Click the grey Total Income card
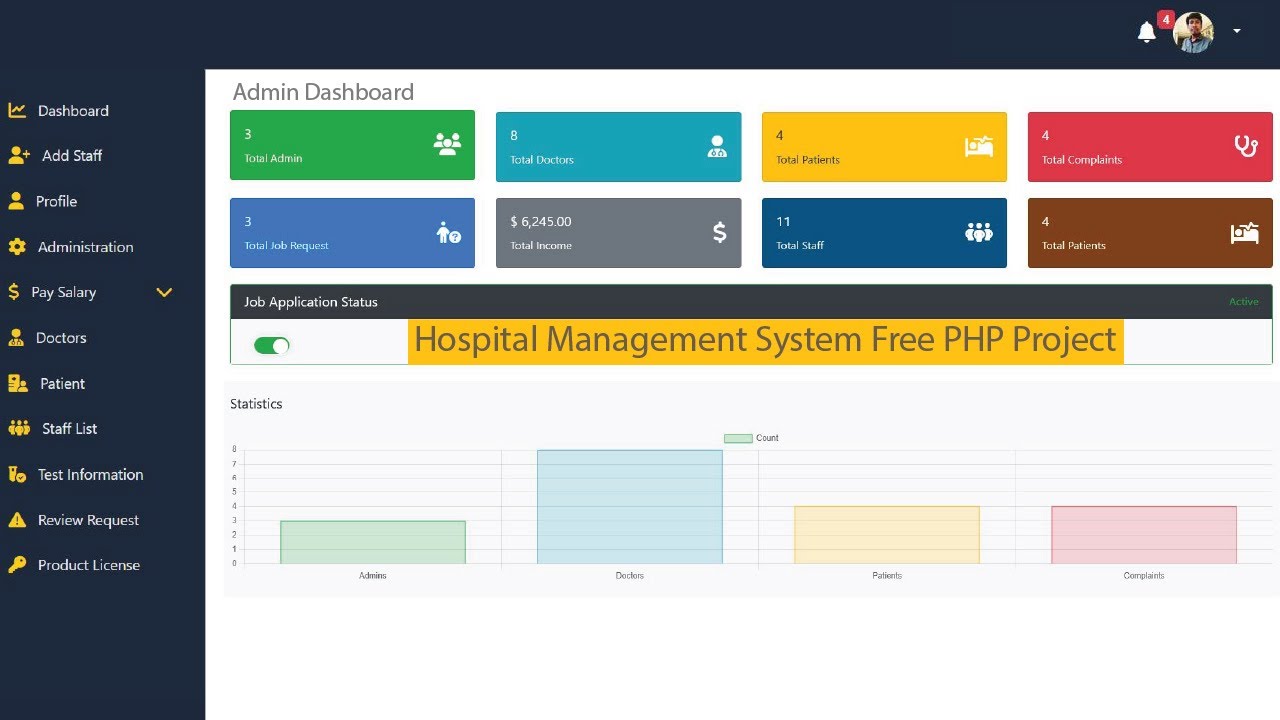The image size is (1280, 720). pos(618,233)
